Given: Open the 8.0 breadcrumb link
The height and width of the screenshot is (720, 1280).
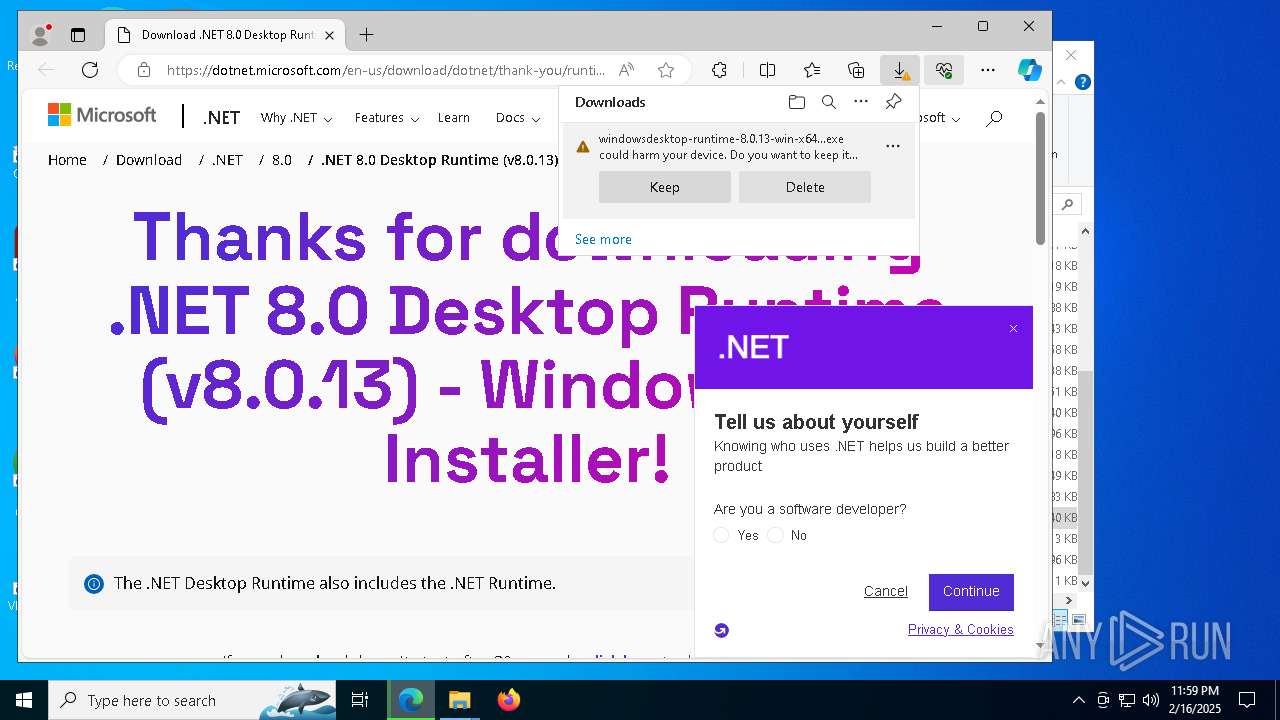Looking at the screenshot, I should [x=282, y=160].
